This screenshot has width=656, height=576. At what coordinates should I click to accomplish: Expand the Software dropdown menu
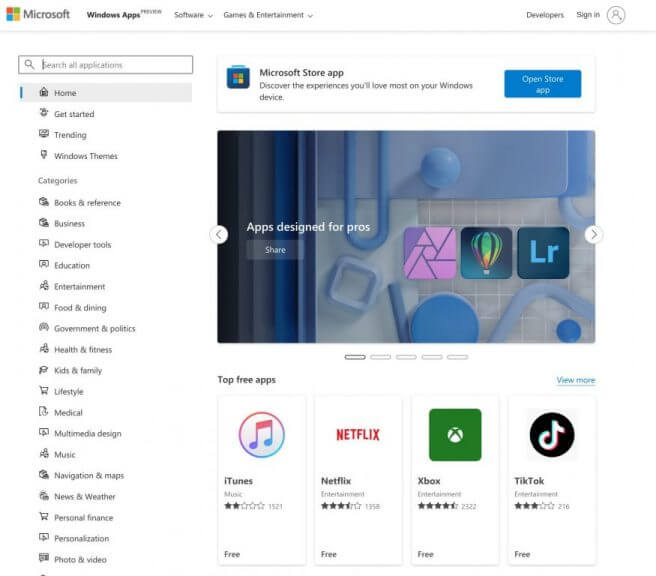[x=193, y=15]
